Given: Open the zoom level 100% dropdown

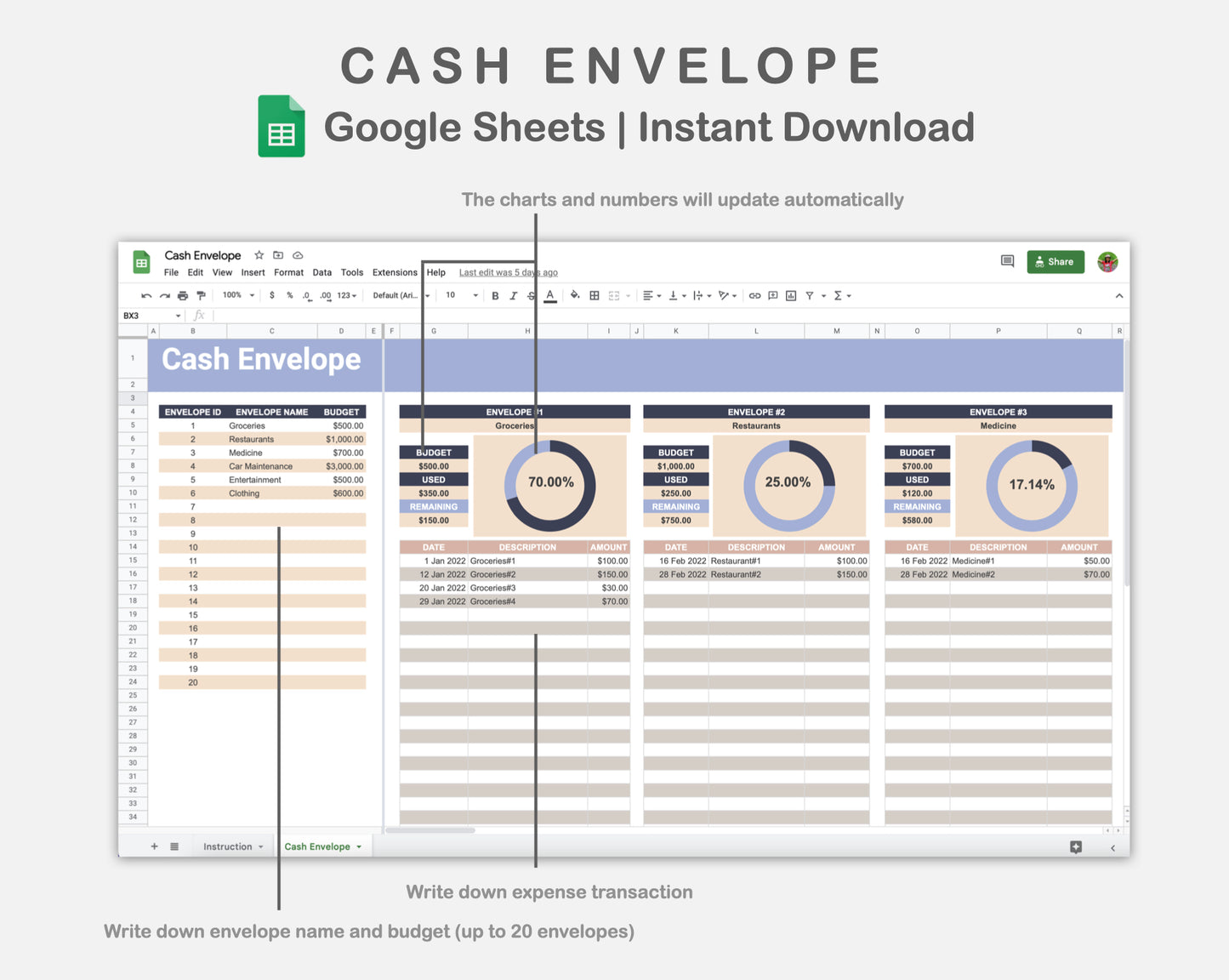Looking at the screenshot, I should click(x=238, y=295).
